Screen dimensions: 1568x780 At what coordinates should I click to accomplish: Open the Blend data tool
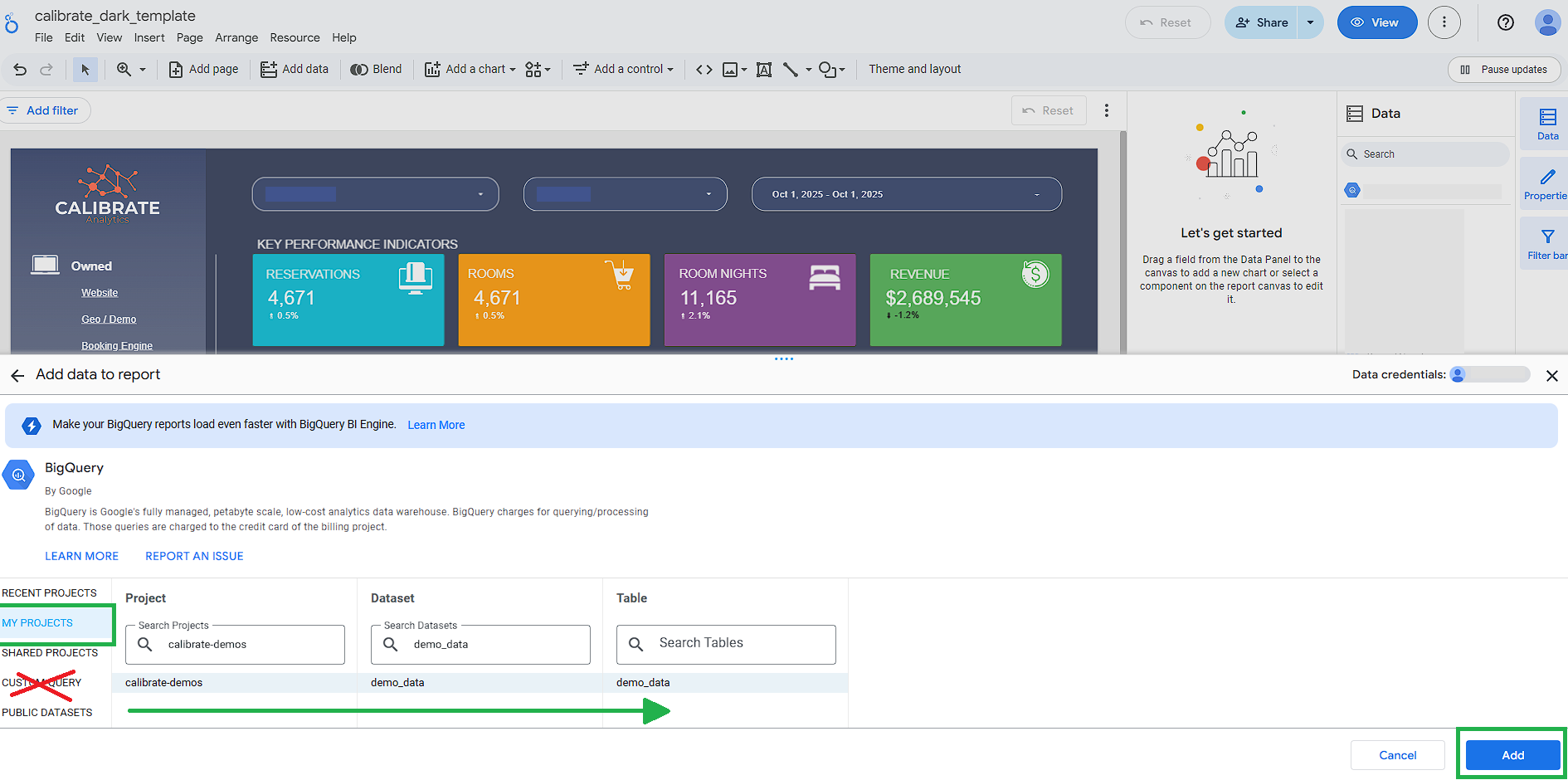[376, 70]
